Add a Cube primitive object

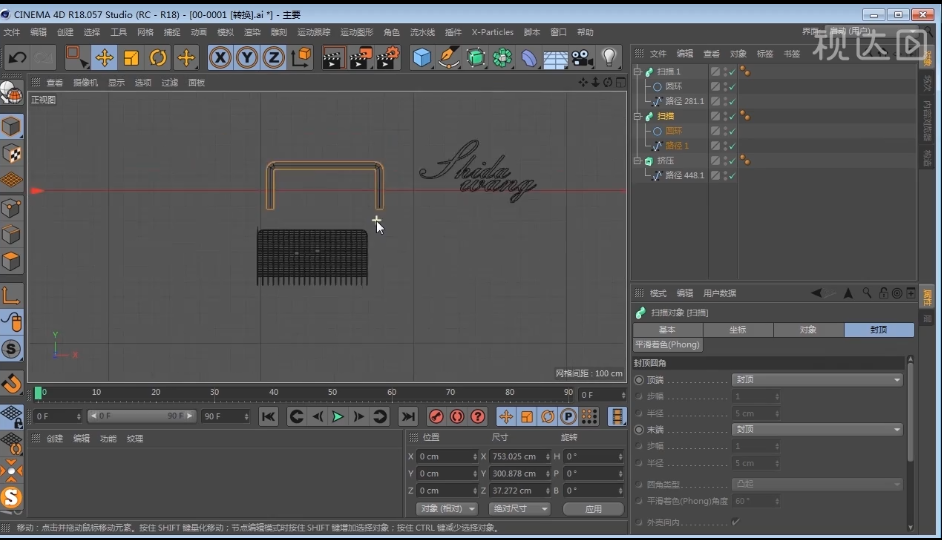point(422,58)
